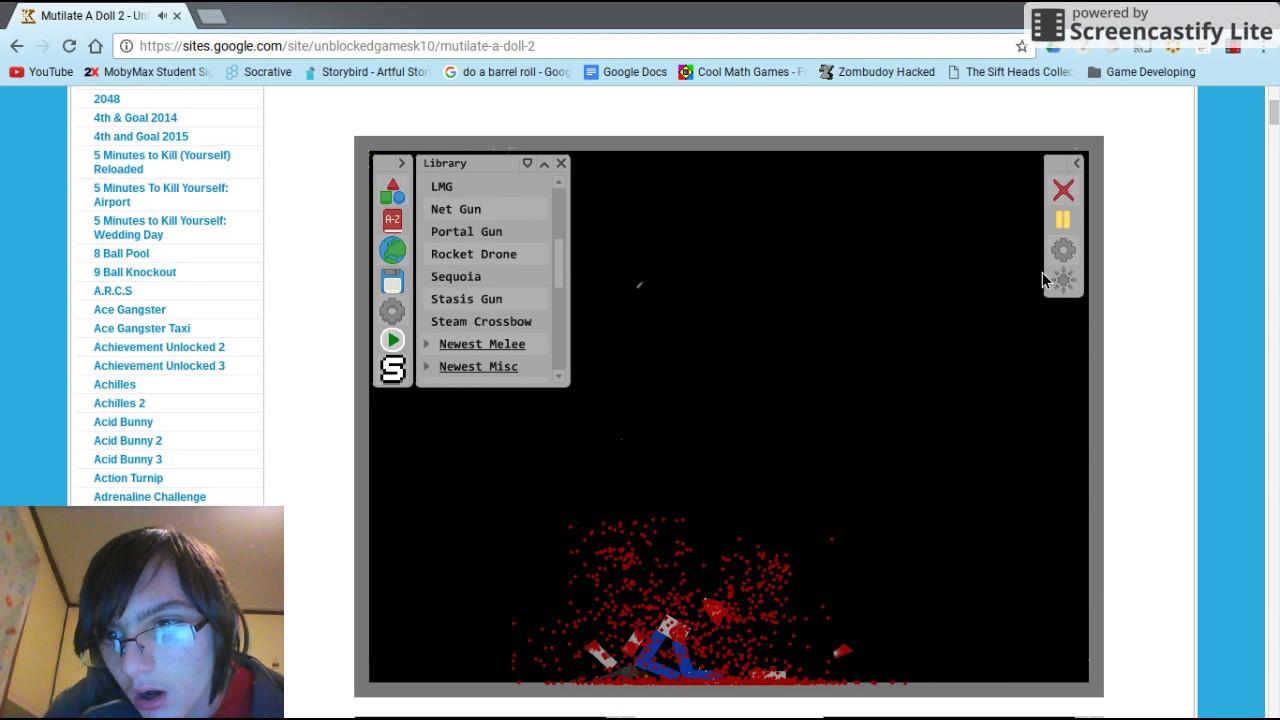Open the 9 Ball Knockout link
1280x720 pixels.
click(x=135, y=272)
